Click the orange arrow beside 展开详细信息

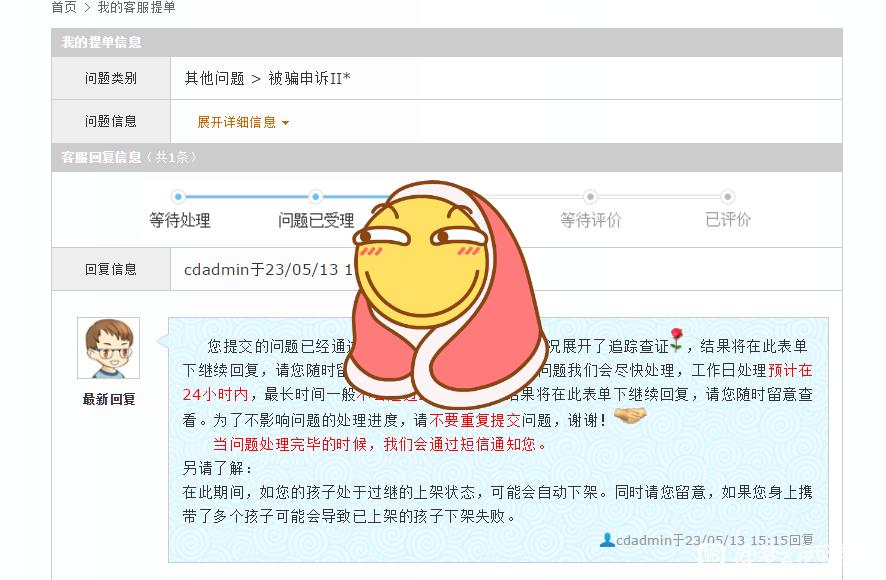[x=285, y=123]
